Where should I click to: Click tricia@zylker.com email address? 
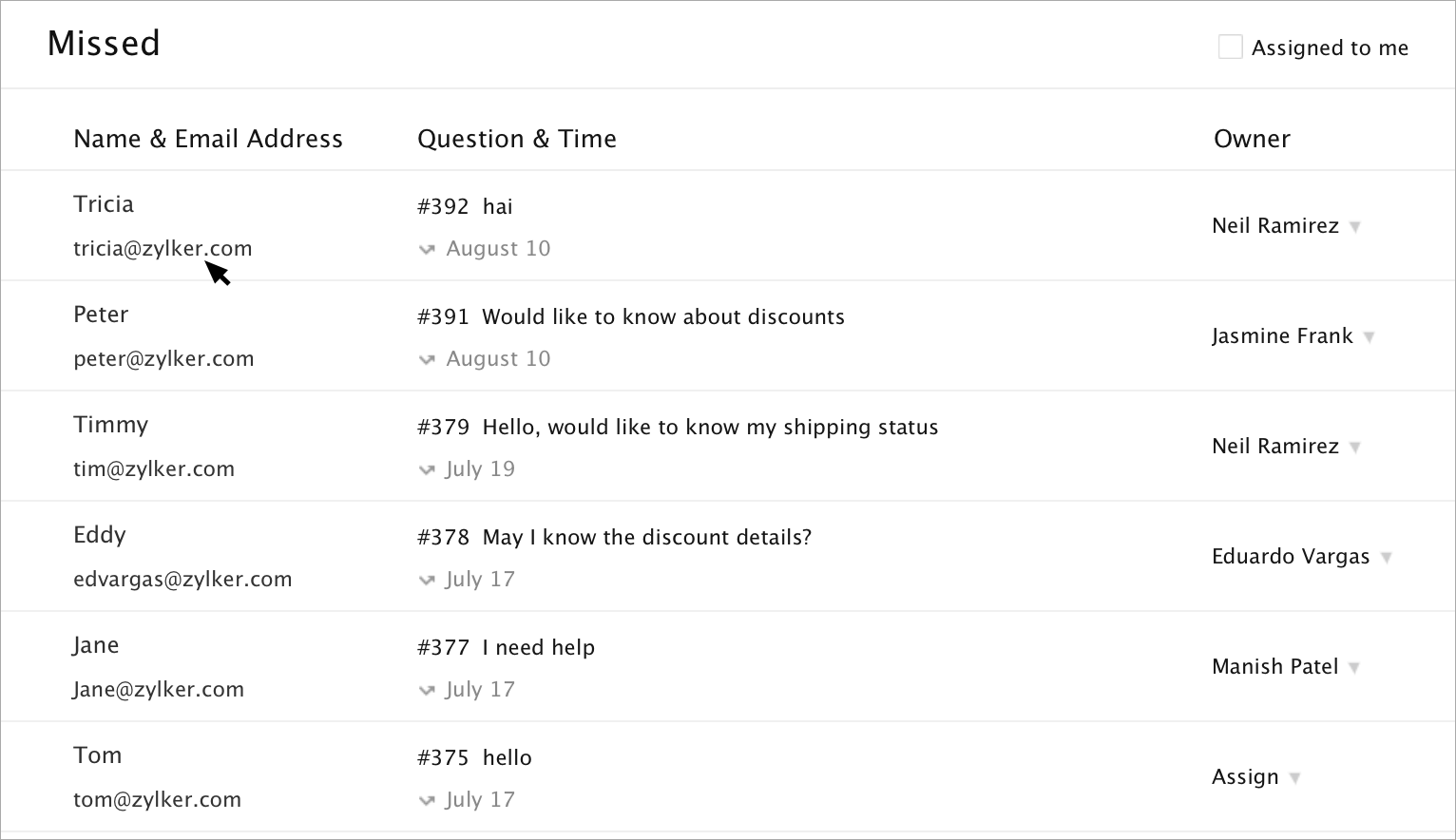(x=163, y=249)
